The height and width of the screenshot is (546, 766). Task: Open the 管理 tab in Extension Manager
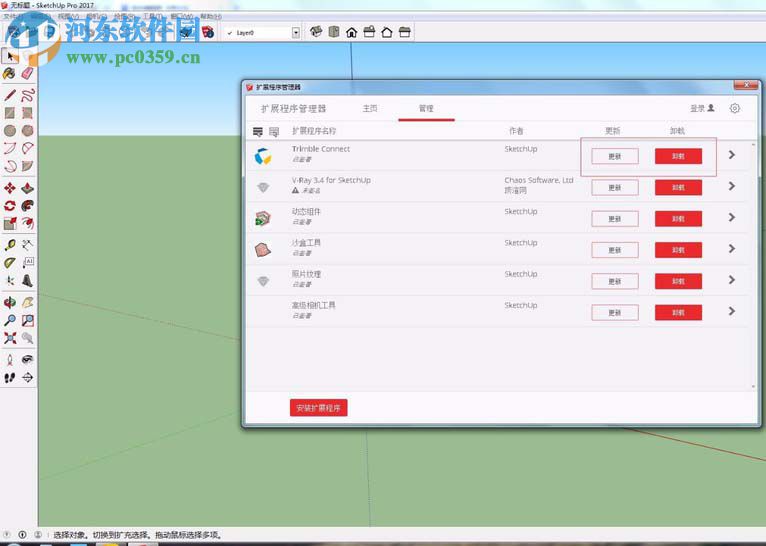pos(426,108)
